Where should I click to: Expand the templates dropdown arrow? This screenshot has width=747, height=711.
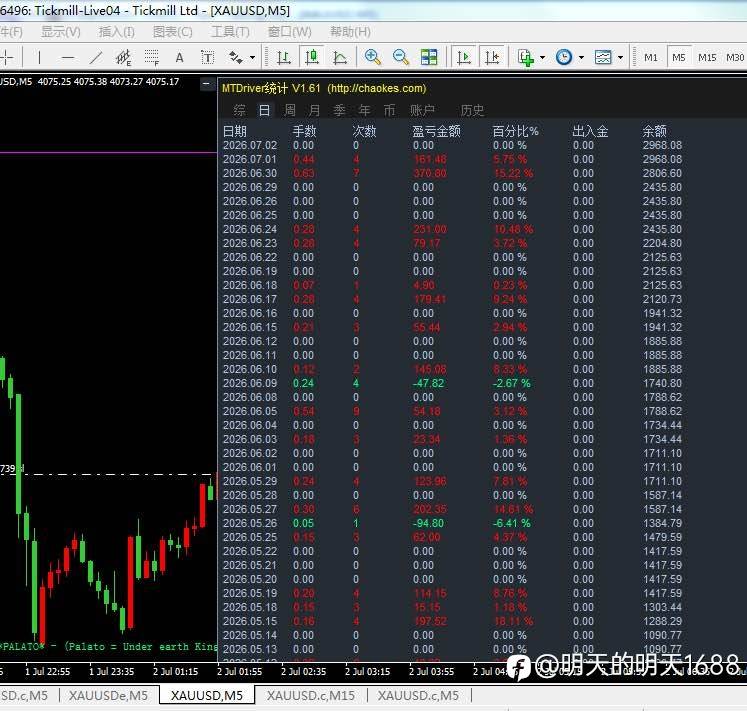620,58
